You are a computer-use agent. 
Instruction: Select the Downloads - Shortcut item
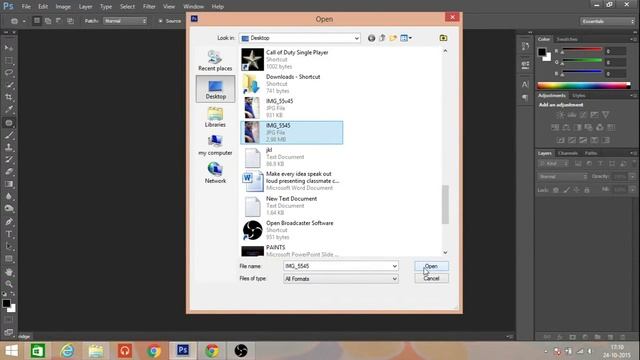click(292, 84)
